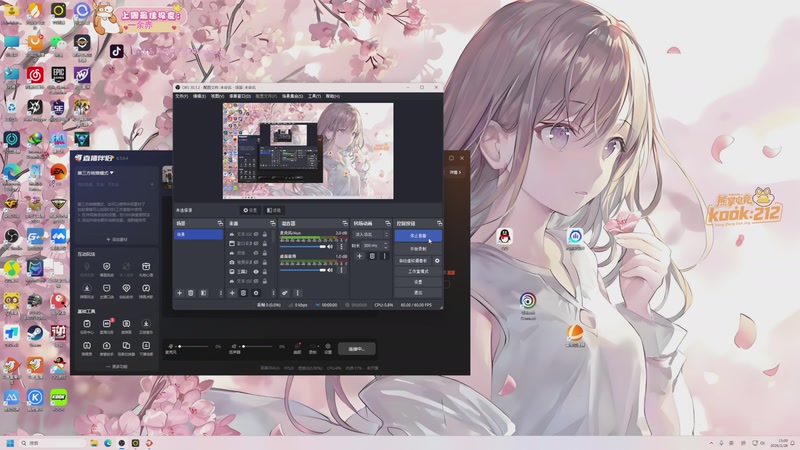Open NetEase Cloud Music desktop icon
Screen dimensions: 800x450
tap(35, 75)
